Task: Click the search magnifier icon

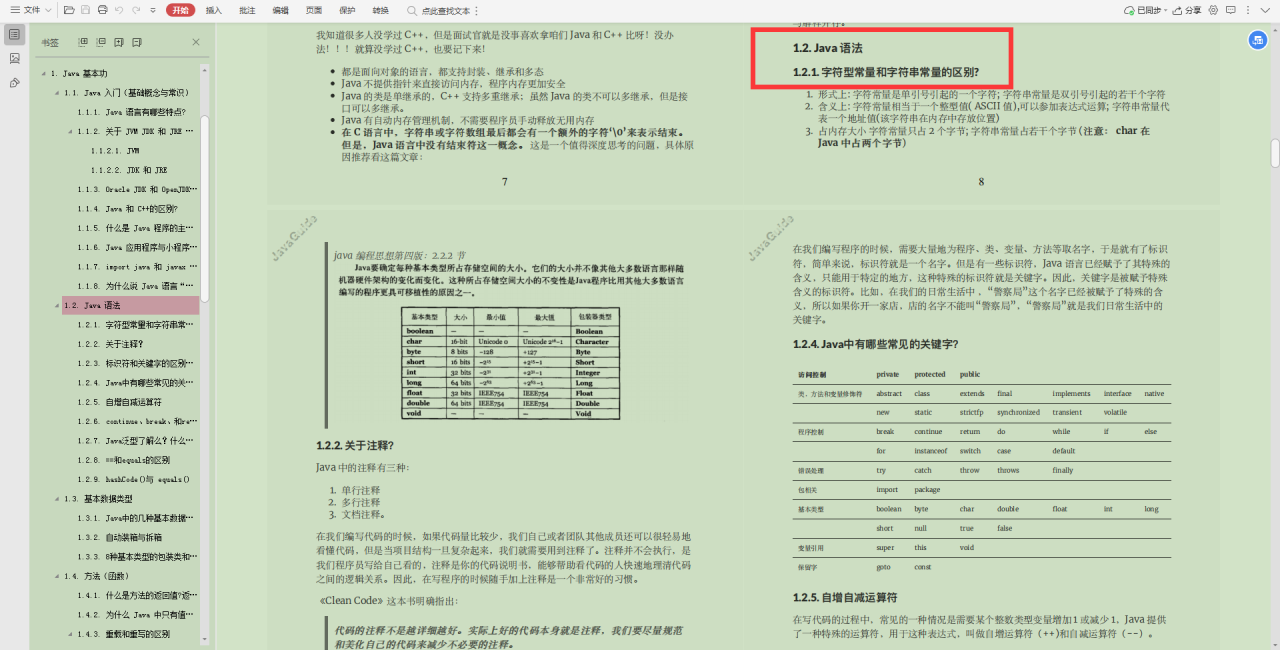Action: [x=412, y=10]
